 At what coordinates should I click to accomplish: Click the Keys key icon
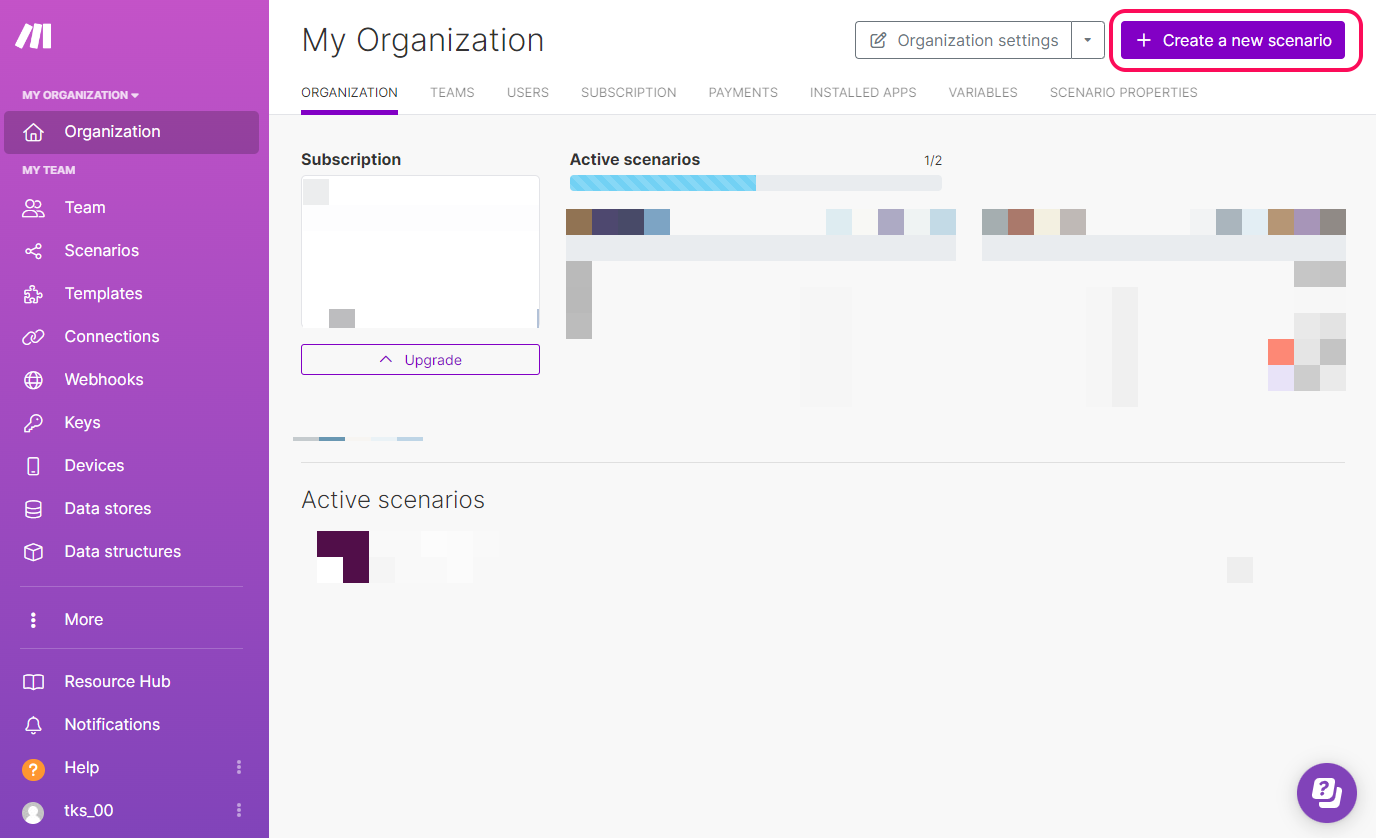click(x=34, y=423)
